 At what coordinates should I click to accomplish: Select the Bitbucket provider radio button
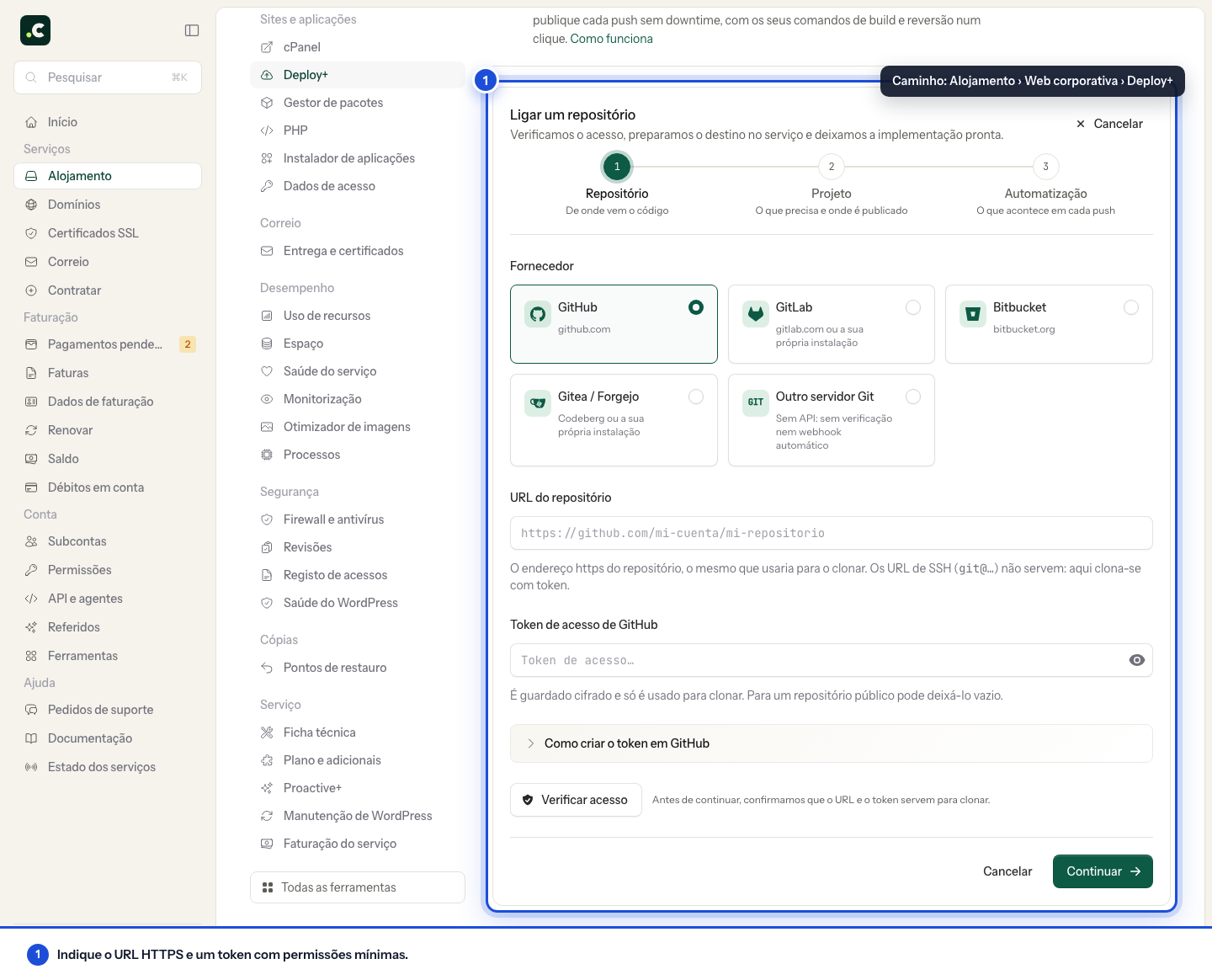(x=1131, y=307)
